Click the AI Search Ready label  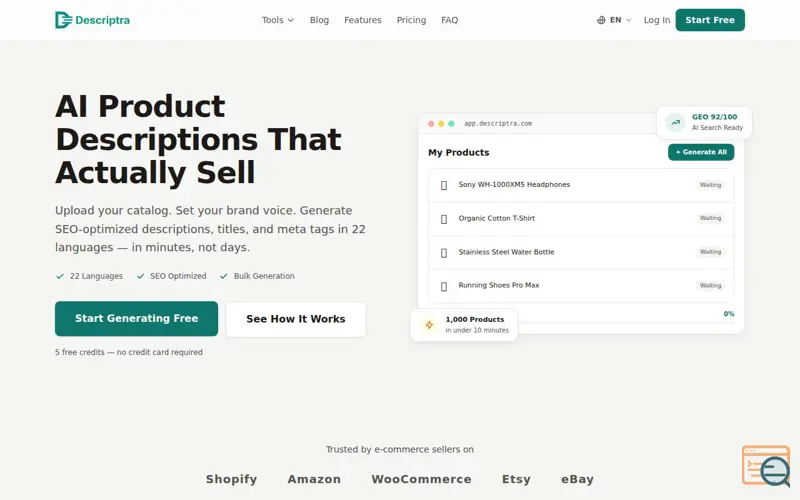tap(717, 128)
